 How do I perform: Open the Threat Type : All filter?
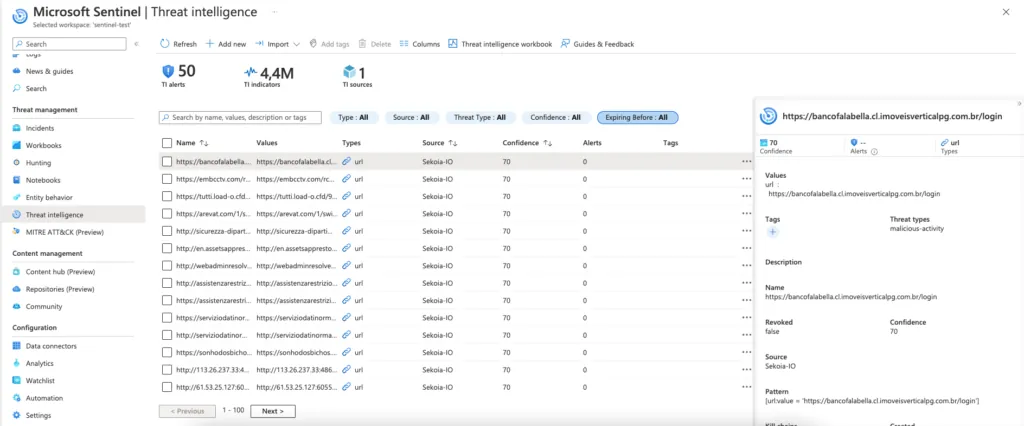coord(480,118)
